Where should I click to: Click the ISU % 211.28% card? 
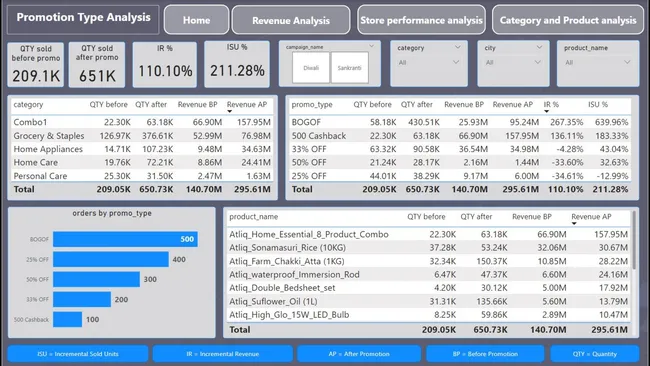pyautogui.click(x=237, y=64)
